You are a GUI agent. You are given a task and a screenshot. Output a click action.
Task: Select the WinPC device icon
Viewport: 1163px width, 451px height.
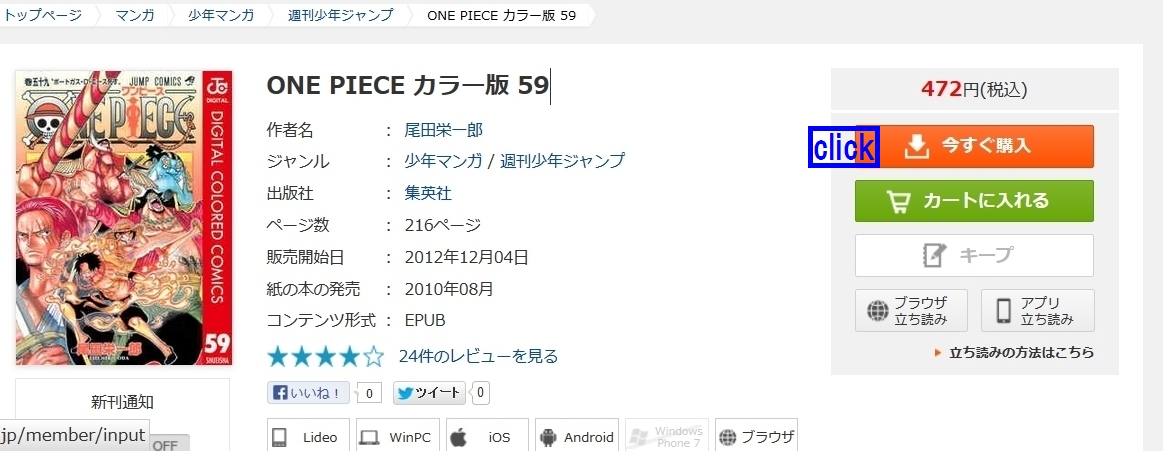coord(398,436)
